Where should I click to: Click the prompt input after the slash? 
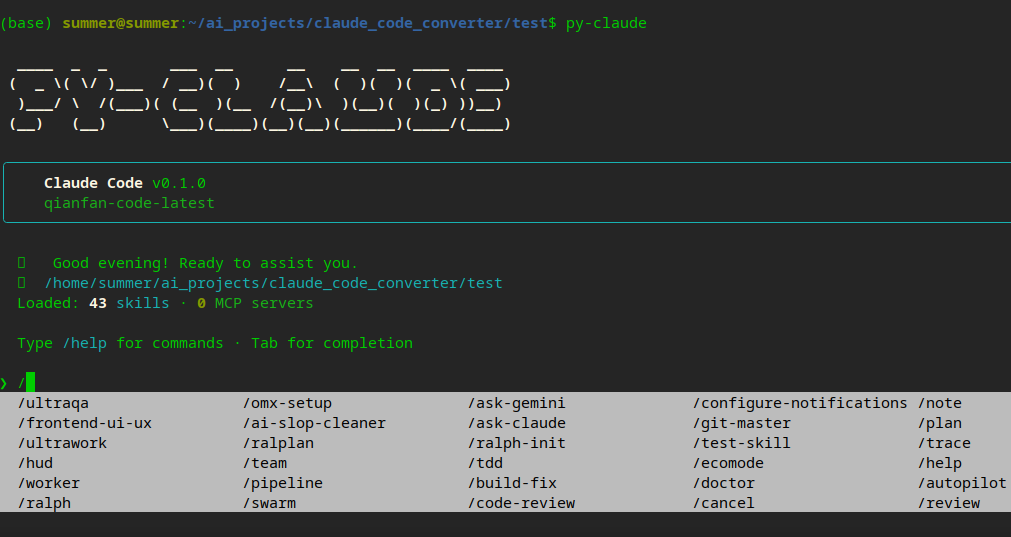click(x=30, y=382)
